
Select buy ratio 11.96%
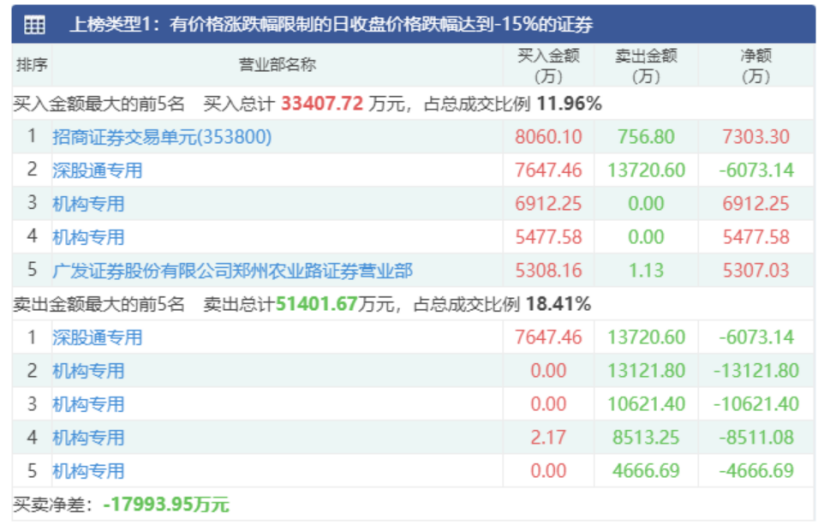569,103
